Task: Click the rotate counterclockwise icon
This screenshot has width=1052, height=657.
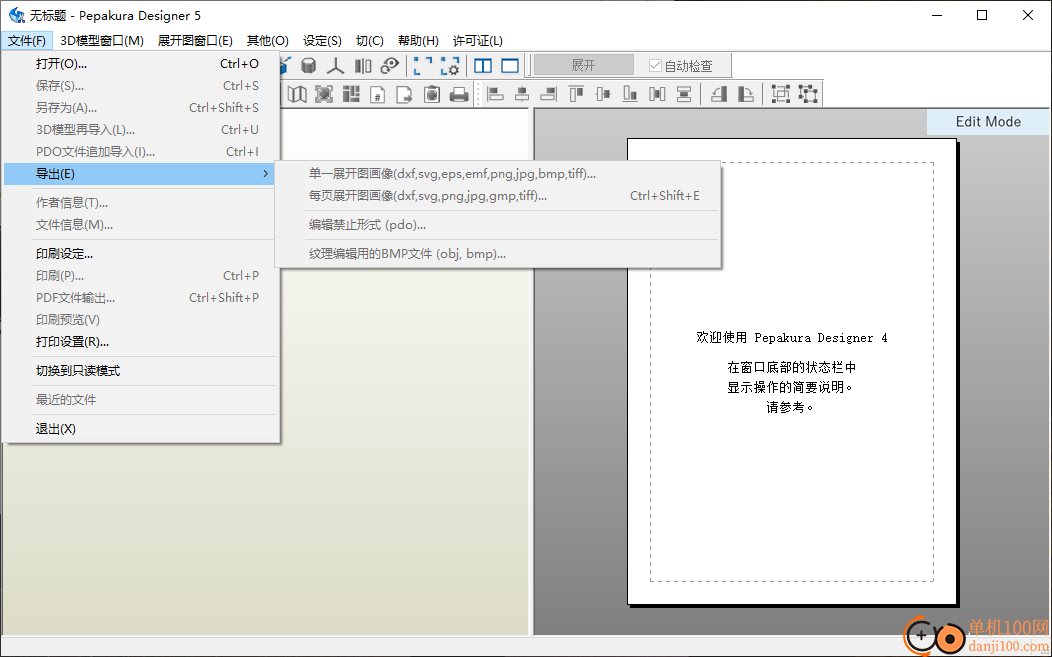Action: click(719, 94)
